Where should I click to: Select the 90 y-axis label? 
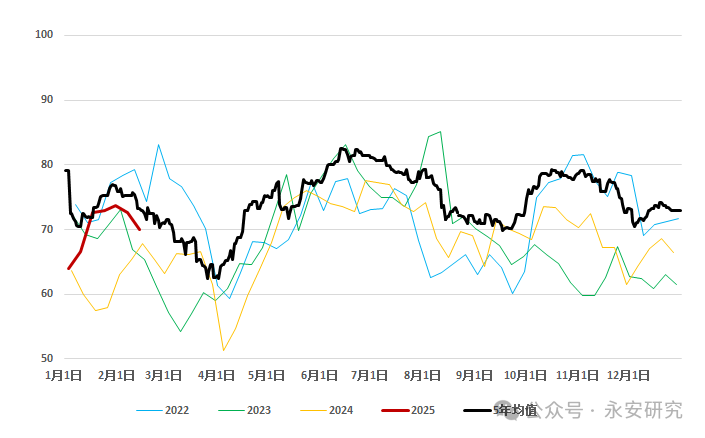[47, 100]
